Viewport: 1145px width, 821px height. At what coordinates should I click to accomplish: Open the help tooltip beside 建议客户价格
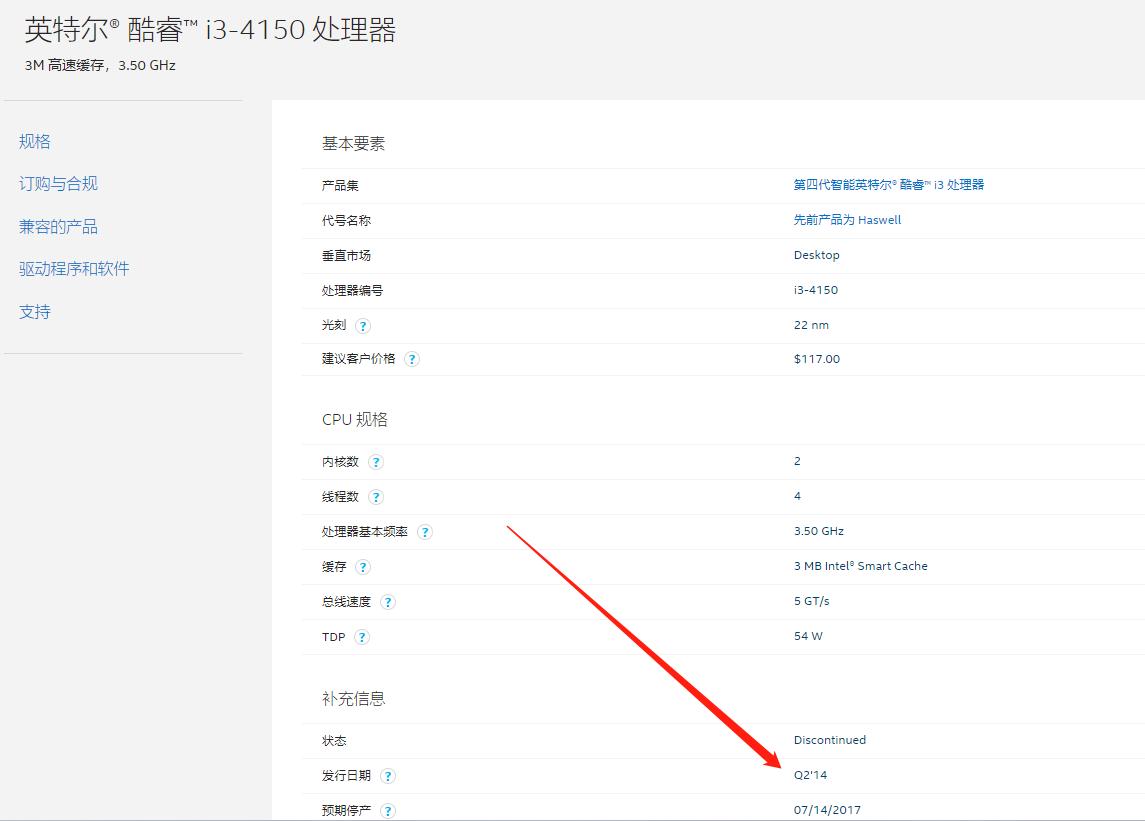412,358
